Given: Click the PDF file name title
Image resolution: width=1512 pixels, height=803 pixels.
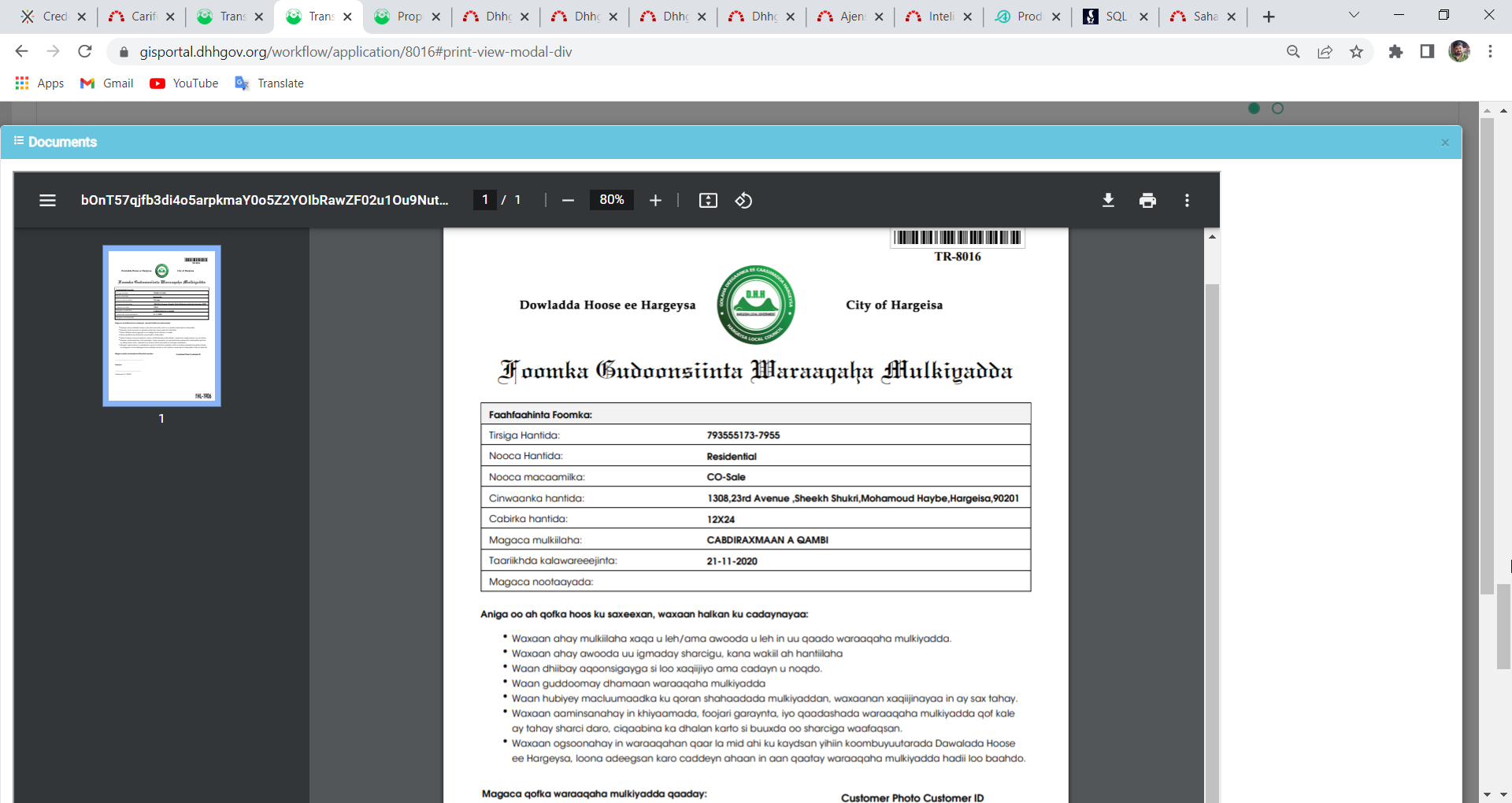Looking at the screenshot, I should pos(265,200).
